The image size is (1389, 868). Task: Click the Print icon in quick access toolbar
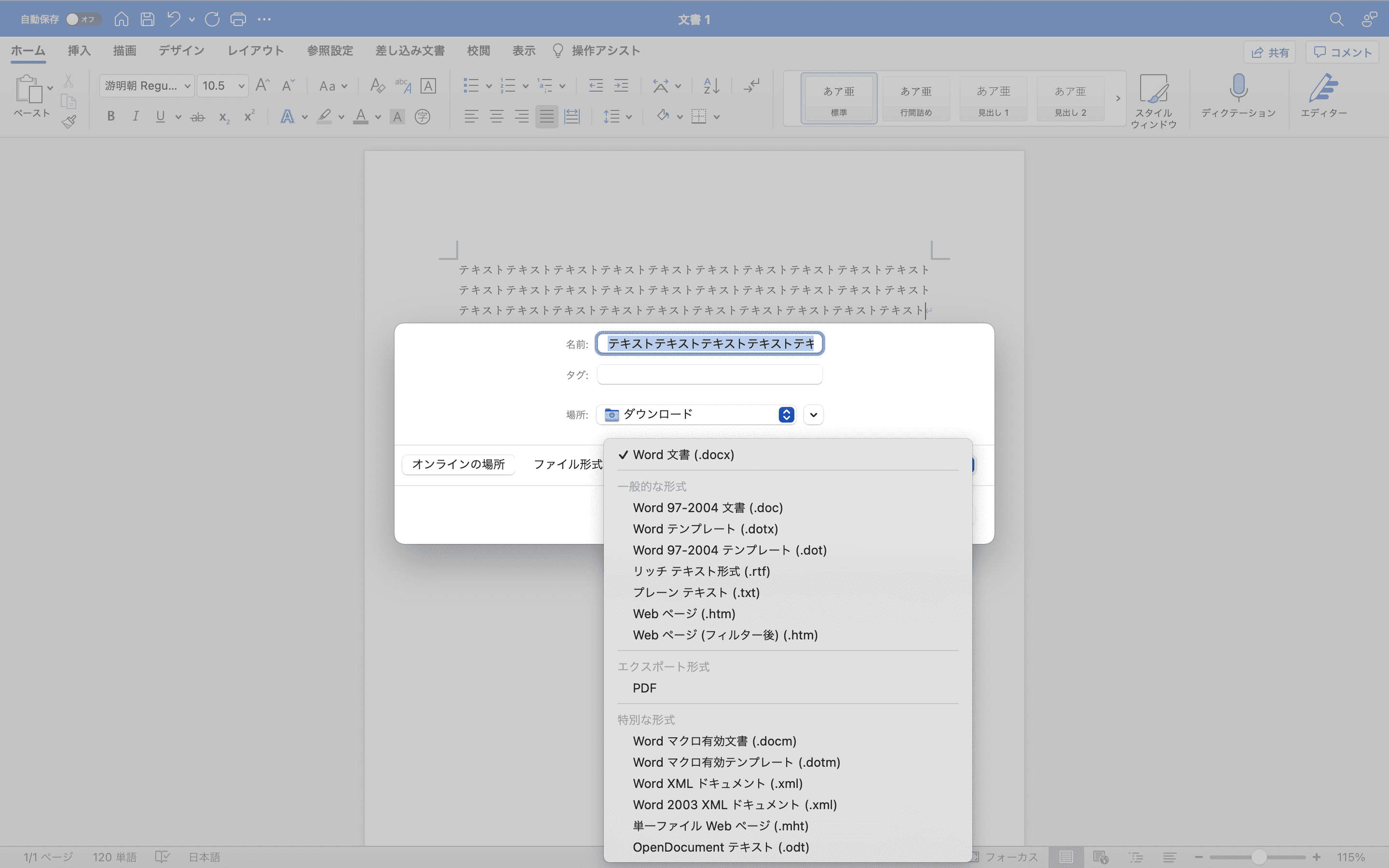tap(238, 19)
